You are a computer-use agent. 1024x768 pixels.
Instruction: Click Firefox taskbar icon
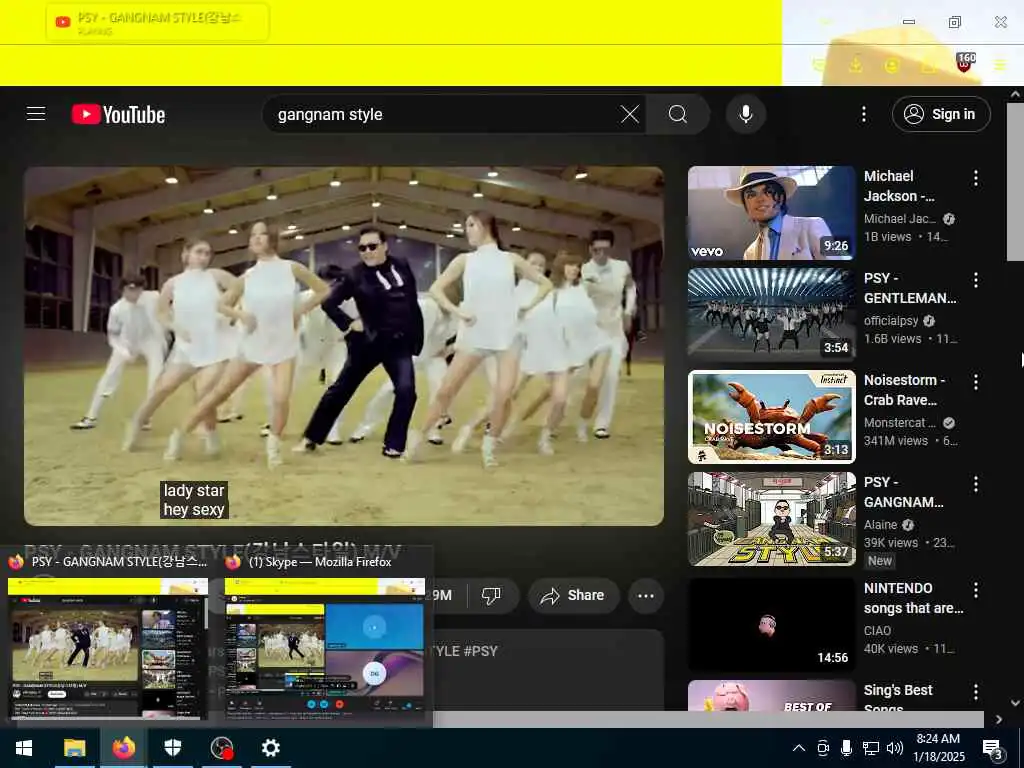pyautogui.click(x=123, y=748)
